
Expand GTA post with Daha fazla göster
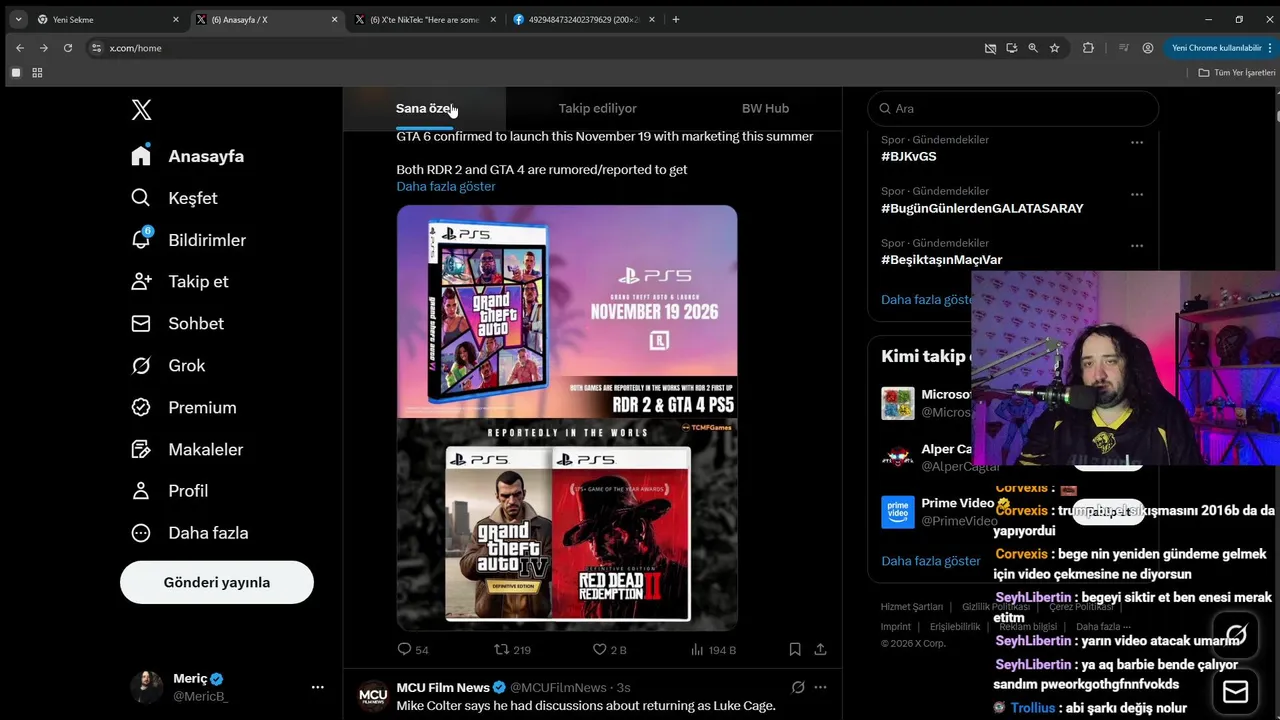click(446, 186)
